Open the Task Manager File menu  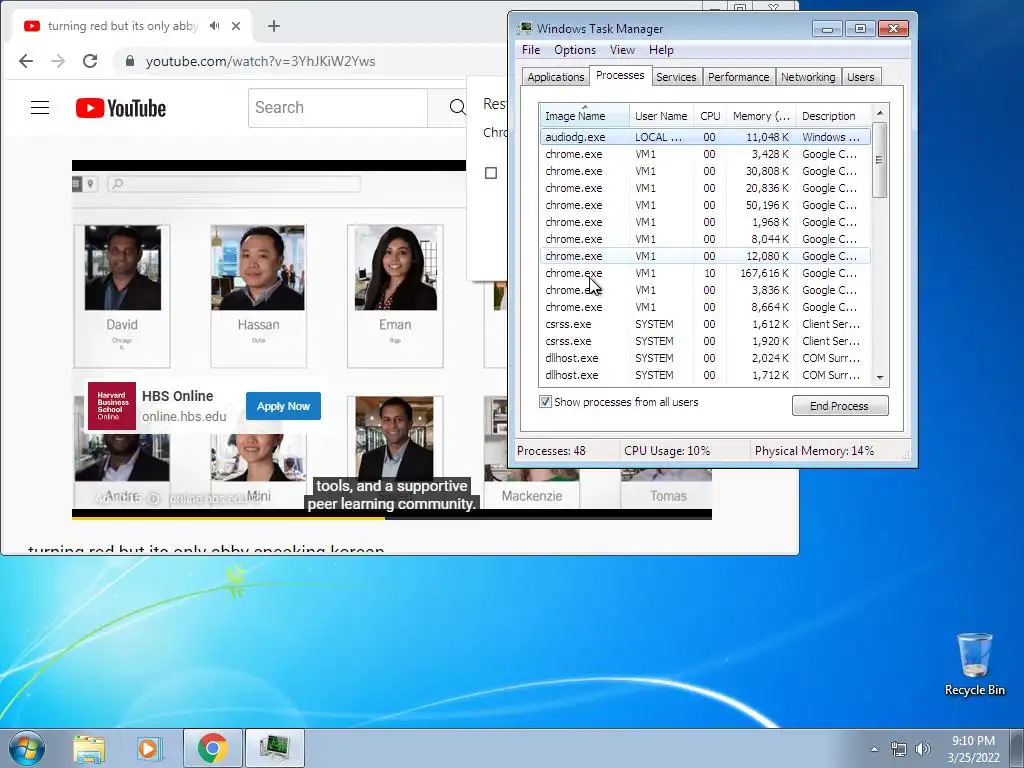pyautogui.click(x=531, y=50)
